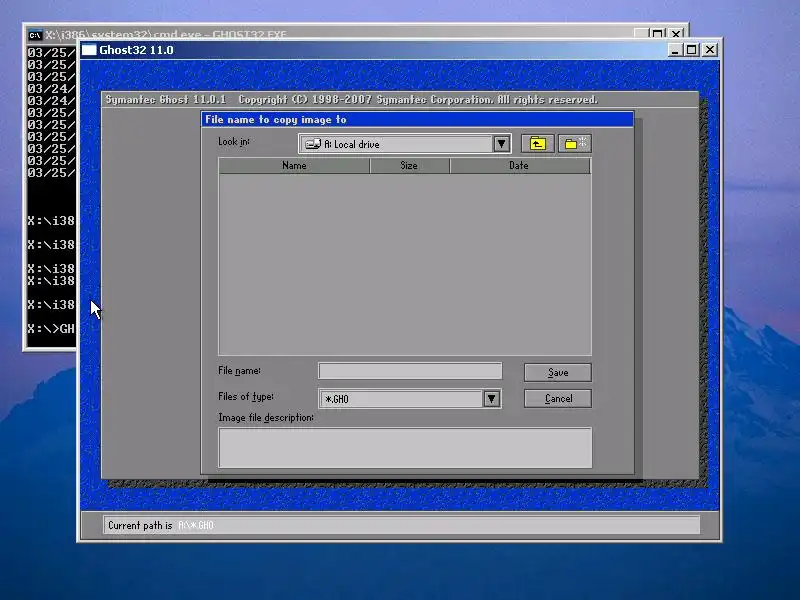
Task: Maximize the Ghost32 11.0 window
Action: click(691, 50)
